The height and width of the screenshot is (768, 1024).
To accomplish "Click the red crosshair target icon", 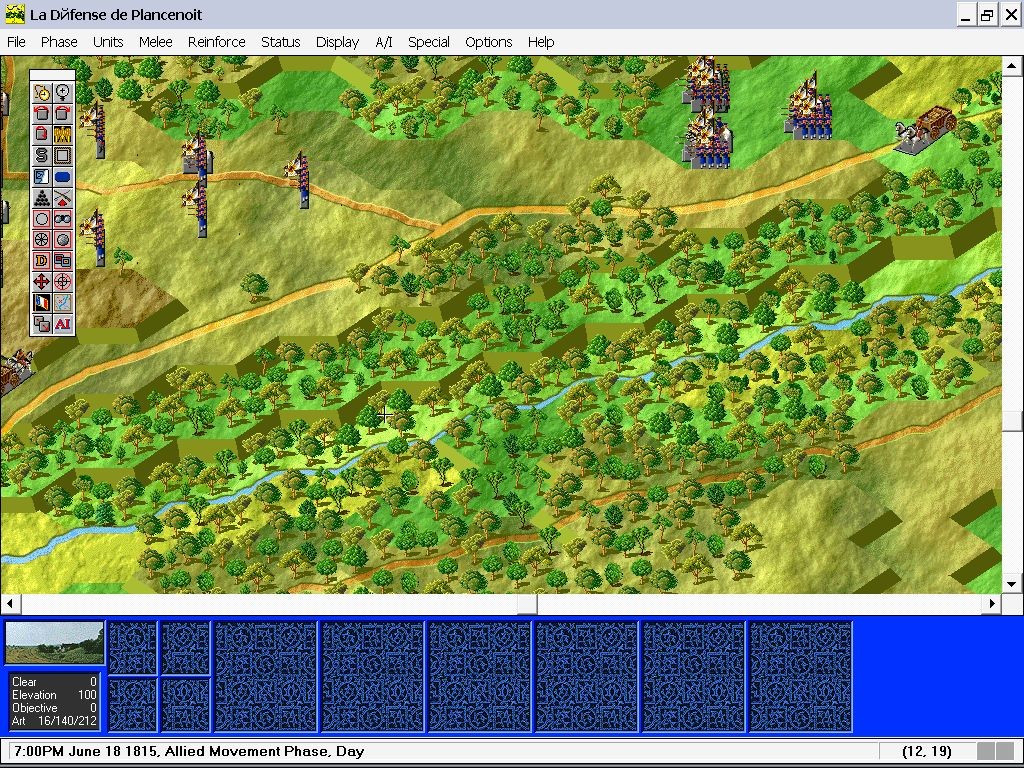I will click(63, 281).
